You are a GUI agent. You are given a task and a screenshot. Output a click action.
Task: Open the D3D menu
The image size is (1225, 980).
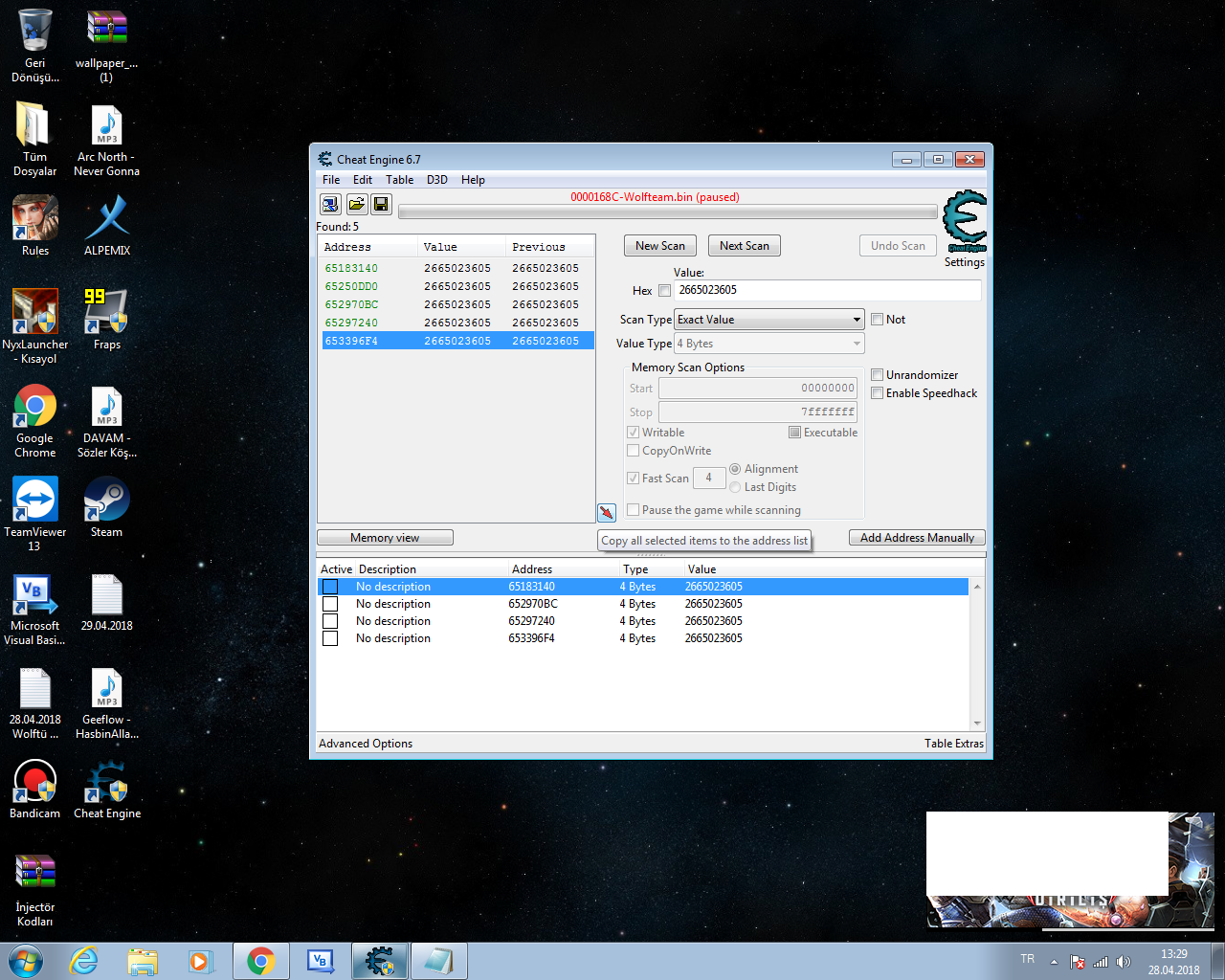(x=437, y=180)
